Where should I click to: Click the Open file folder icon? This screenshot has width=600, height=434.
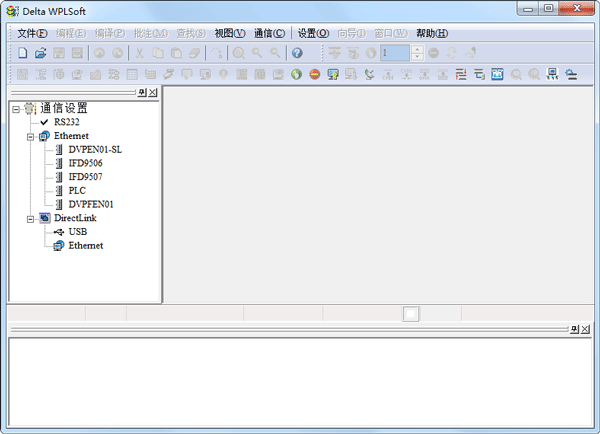41,53
